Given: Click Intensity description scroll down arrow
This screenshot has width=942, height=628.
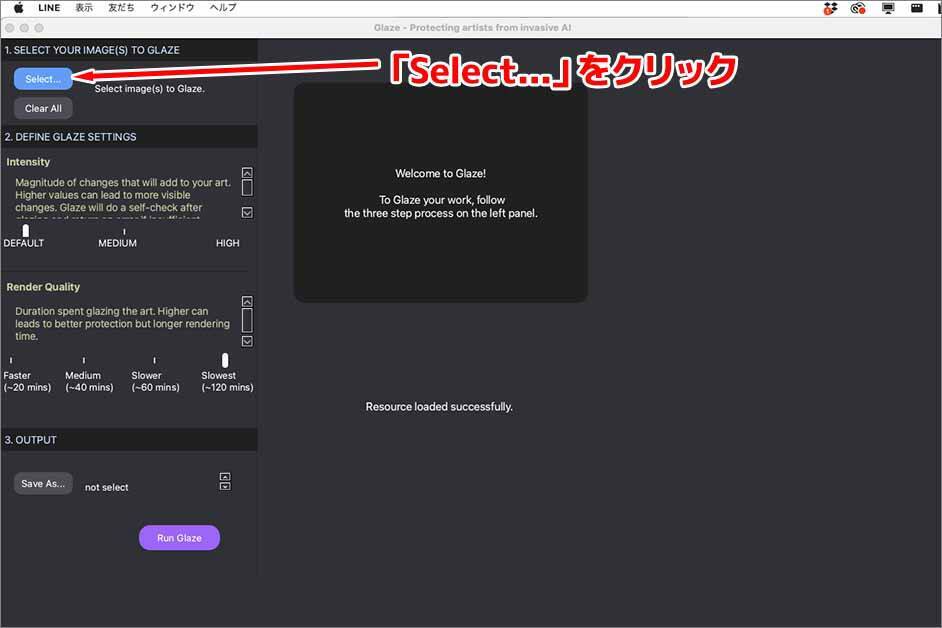Looking at the screenshot, I should 247,213.
